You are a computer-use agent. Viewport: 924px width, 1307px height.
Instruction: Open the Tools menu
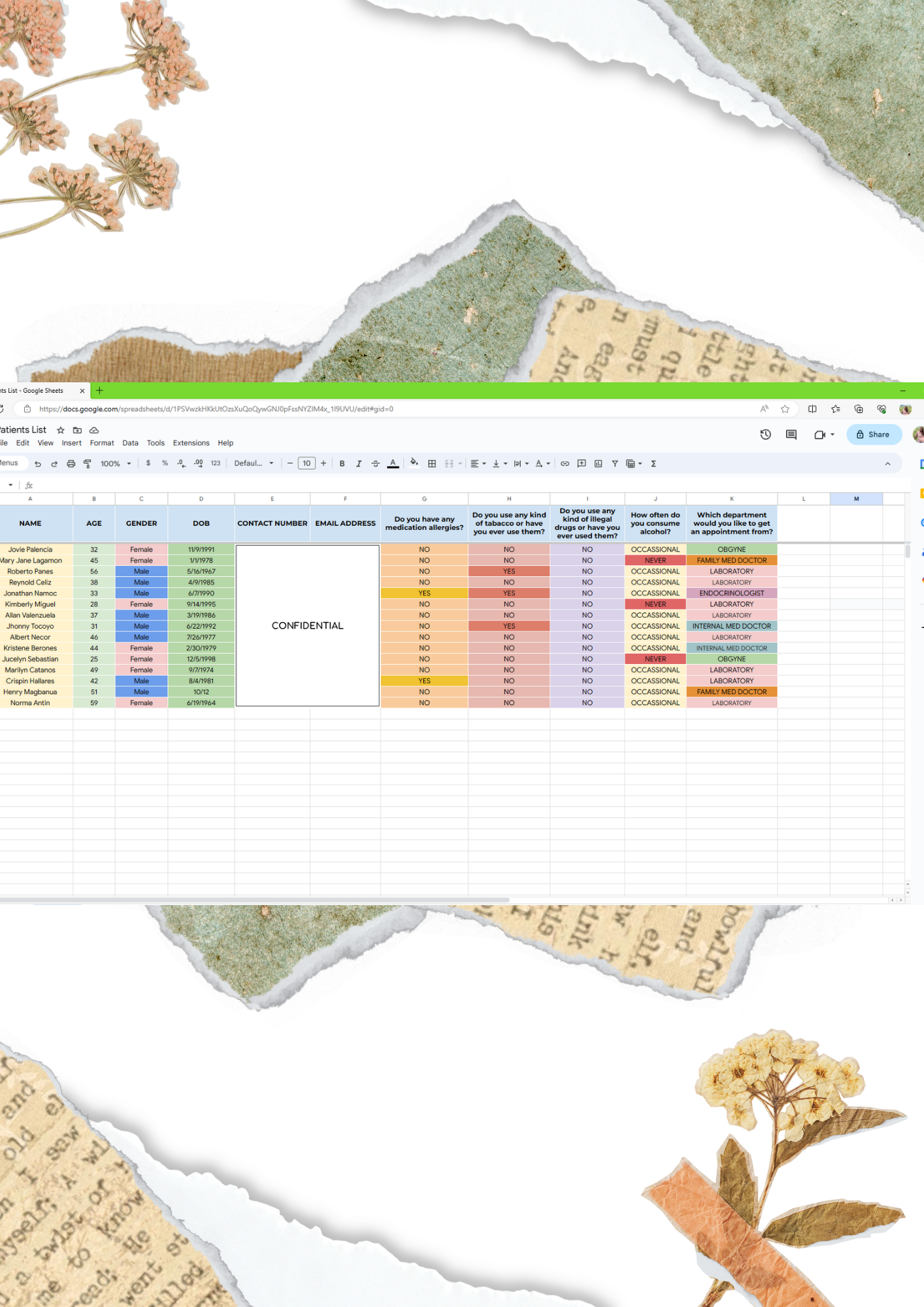click(156, 443)
